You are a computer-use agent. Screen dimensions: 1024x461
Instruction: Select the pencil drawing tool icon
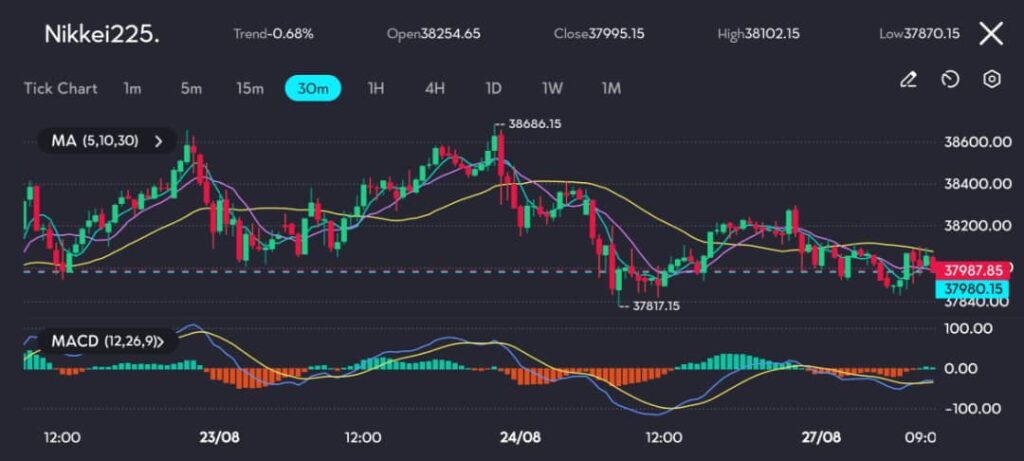[x=908, y=80]
